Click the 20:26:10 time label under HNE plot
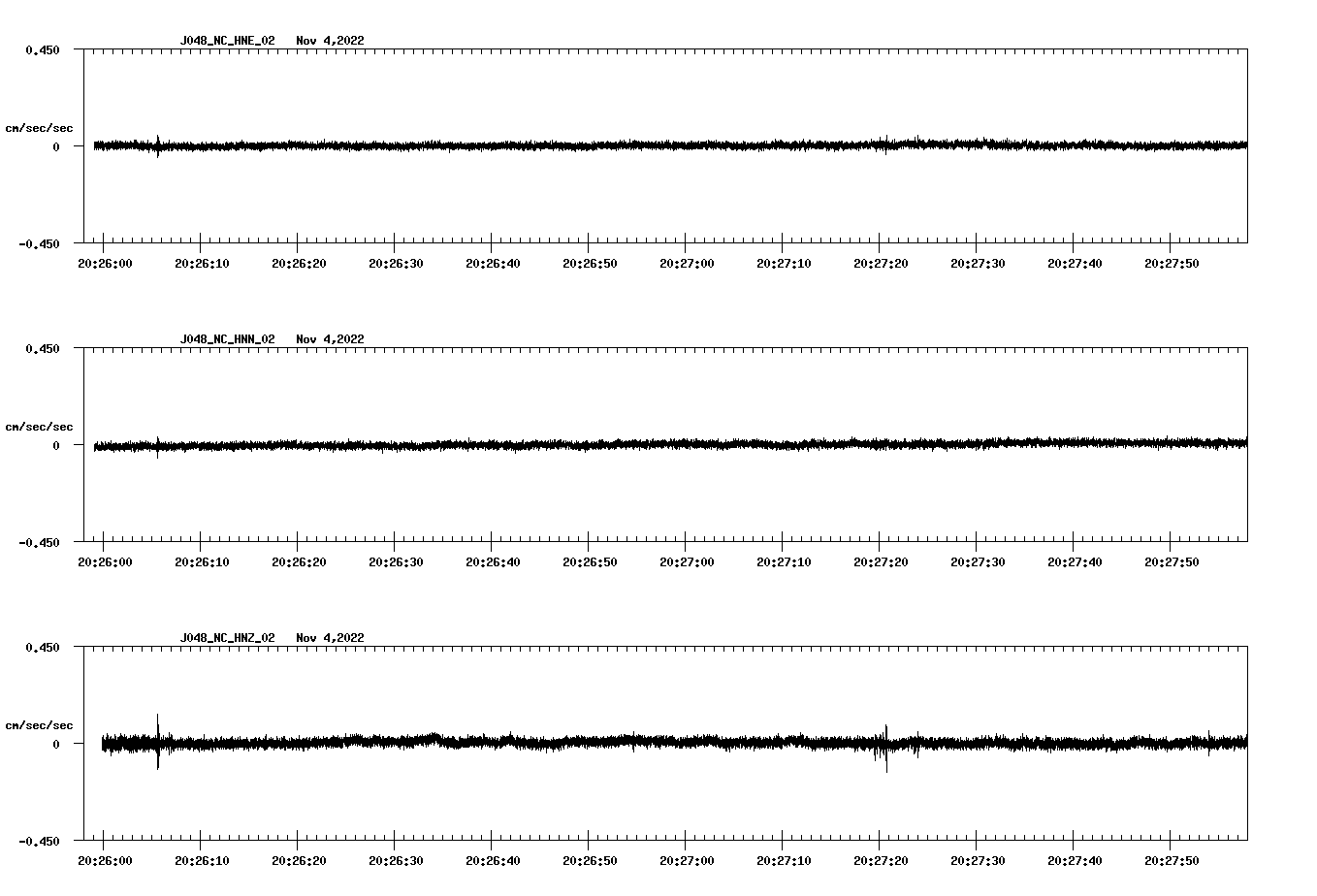 (x=202, y=264)
